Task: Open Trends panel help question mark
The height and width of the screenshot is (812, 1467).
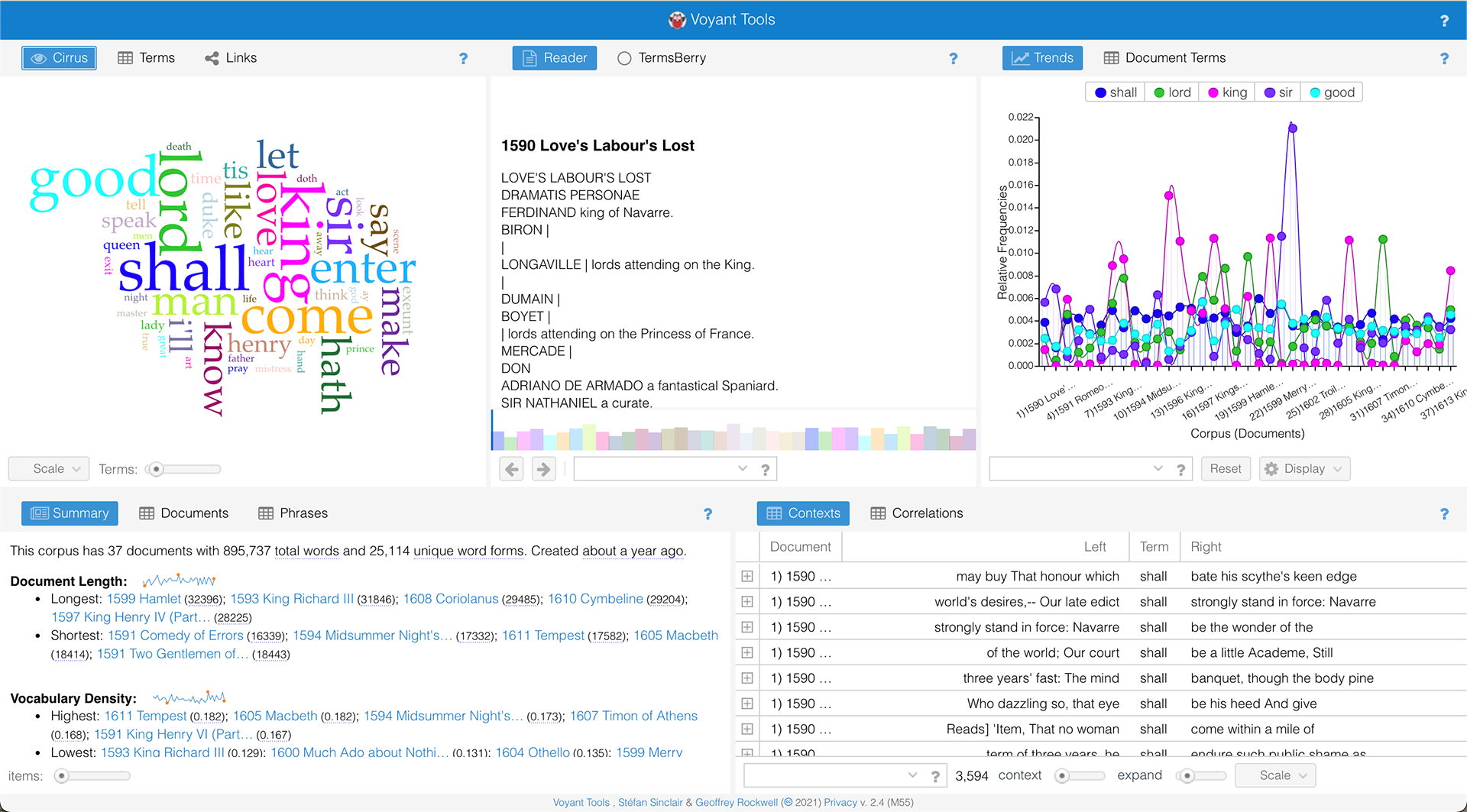Action: point(1444,58)
